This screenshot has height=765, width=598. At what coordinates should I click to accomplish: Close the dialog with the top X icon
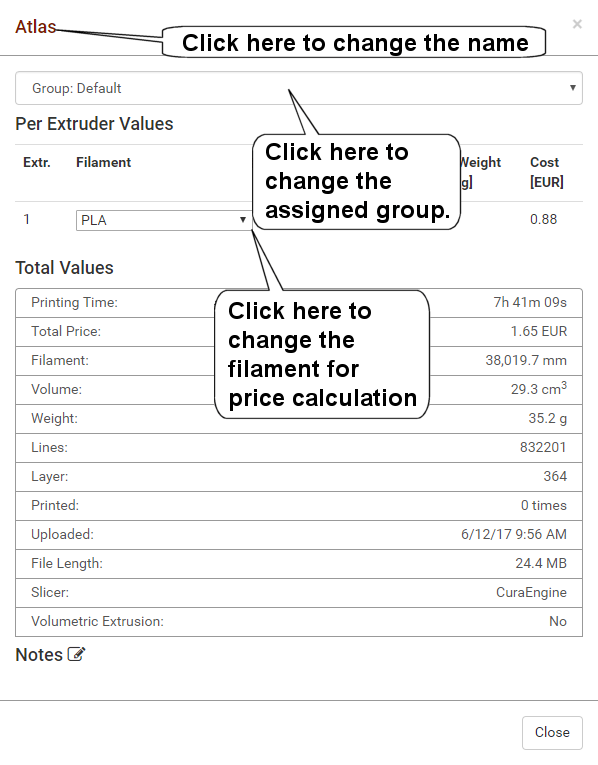[577, 24]
